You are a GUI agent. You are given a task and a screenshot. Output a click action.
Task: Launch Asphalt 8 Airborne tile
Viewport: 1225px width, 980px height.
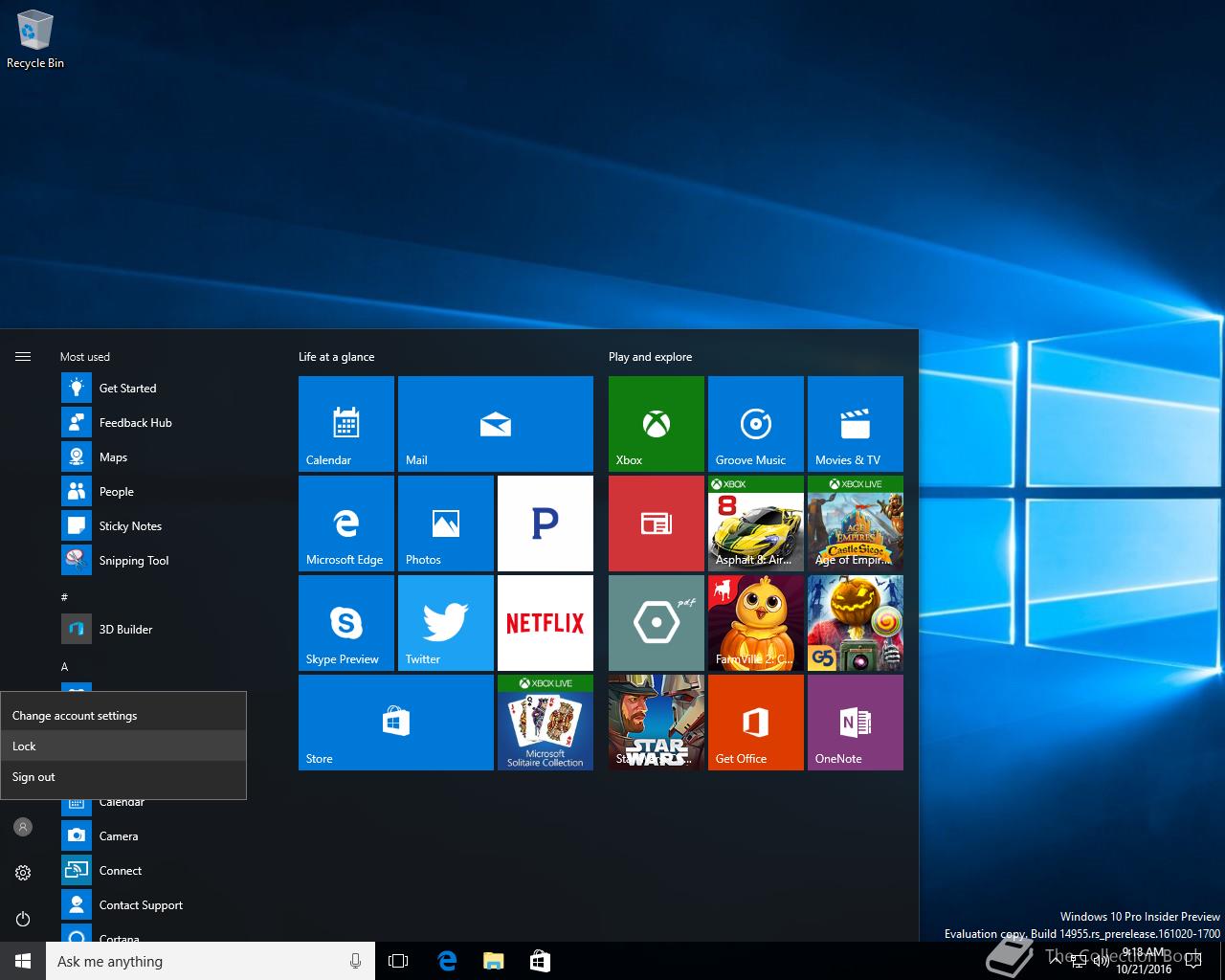(756, 523)
